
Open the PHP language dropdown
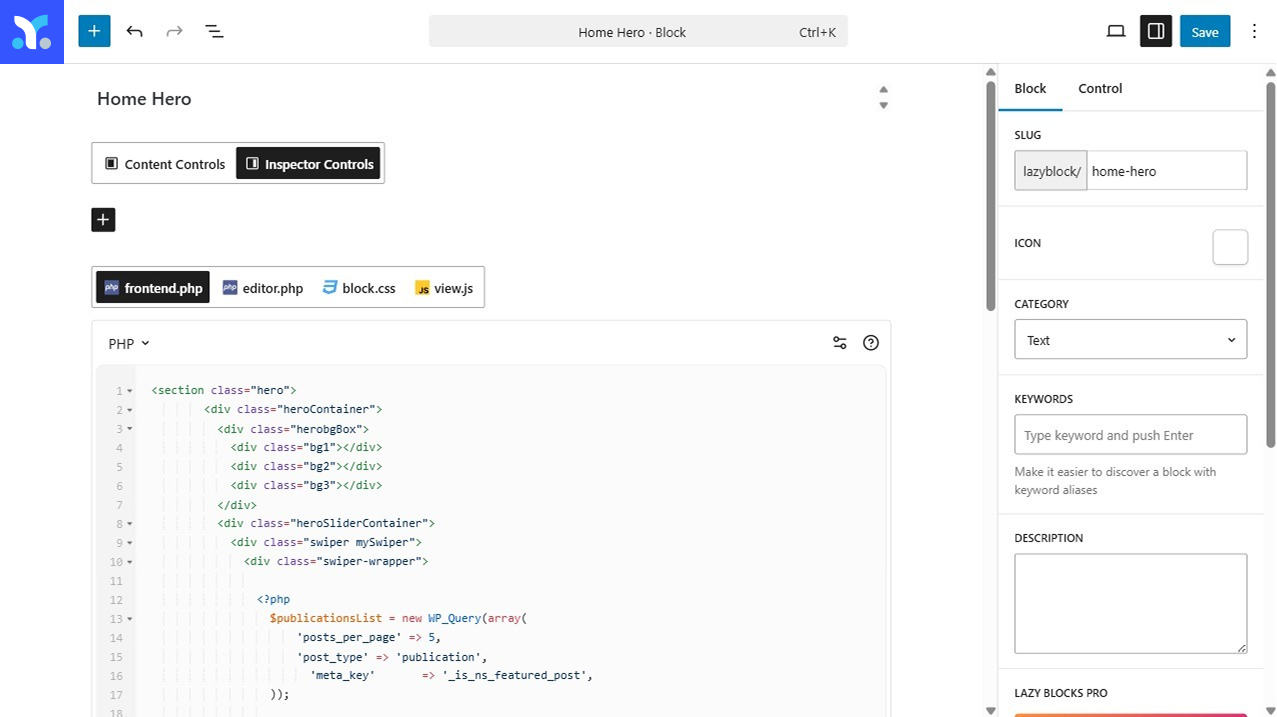tap(128, 344)
